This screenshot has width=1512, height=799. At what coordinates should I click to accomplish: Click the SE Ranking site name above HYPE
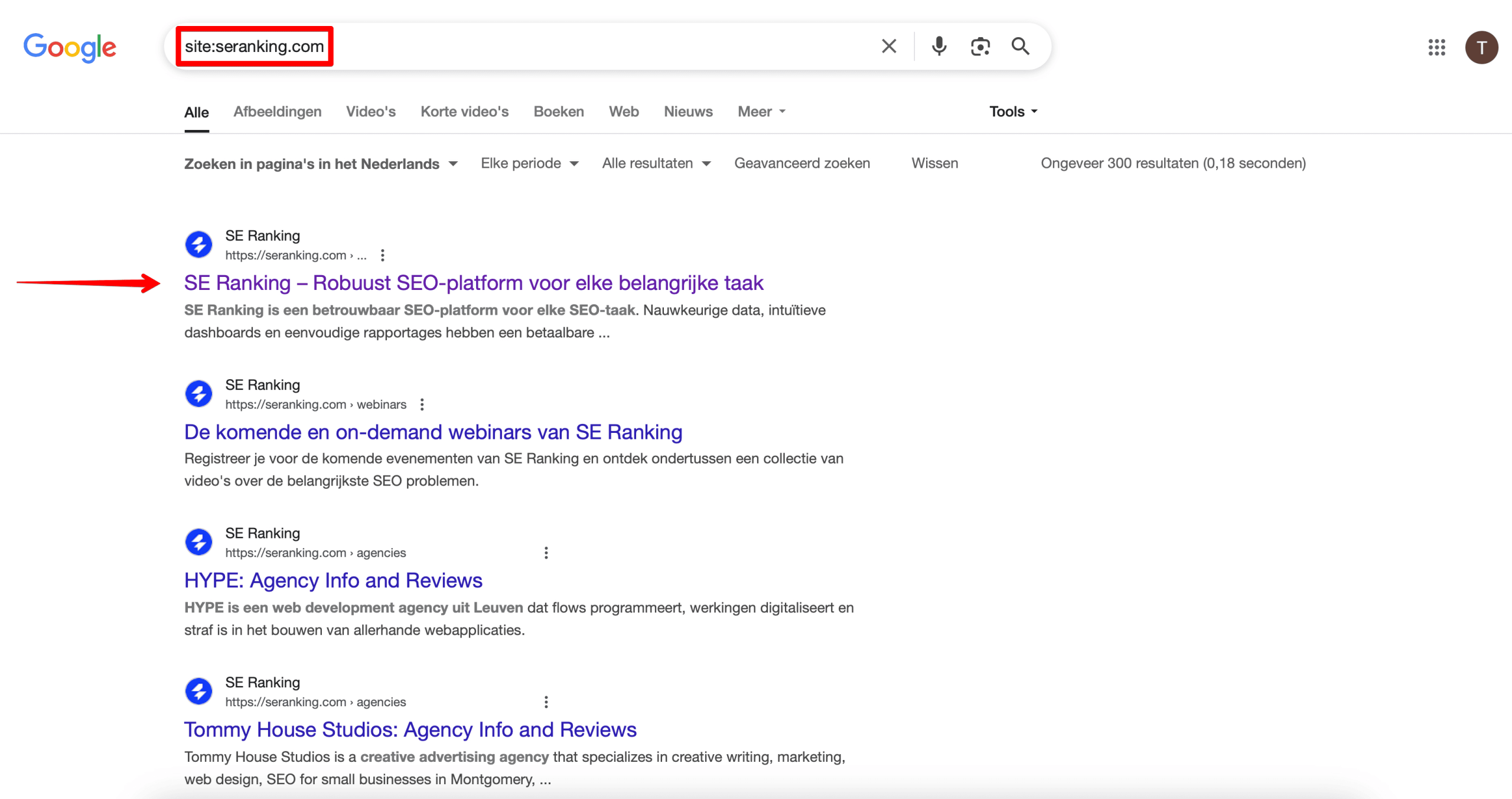coord(262,533)
